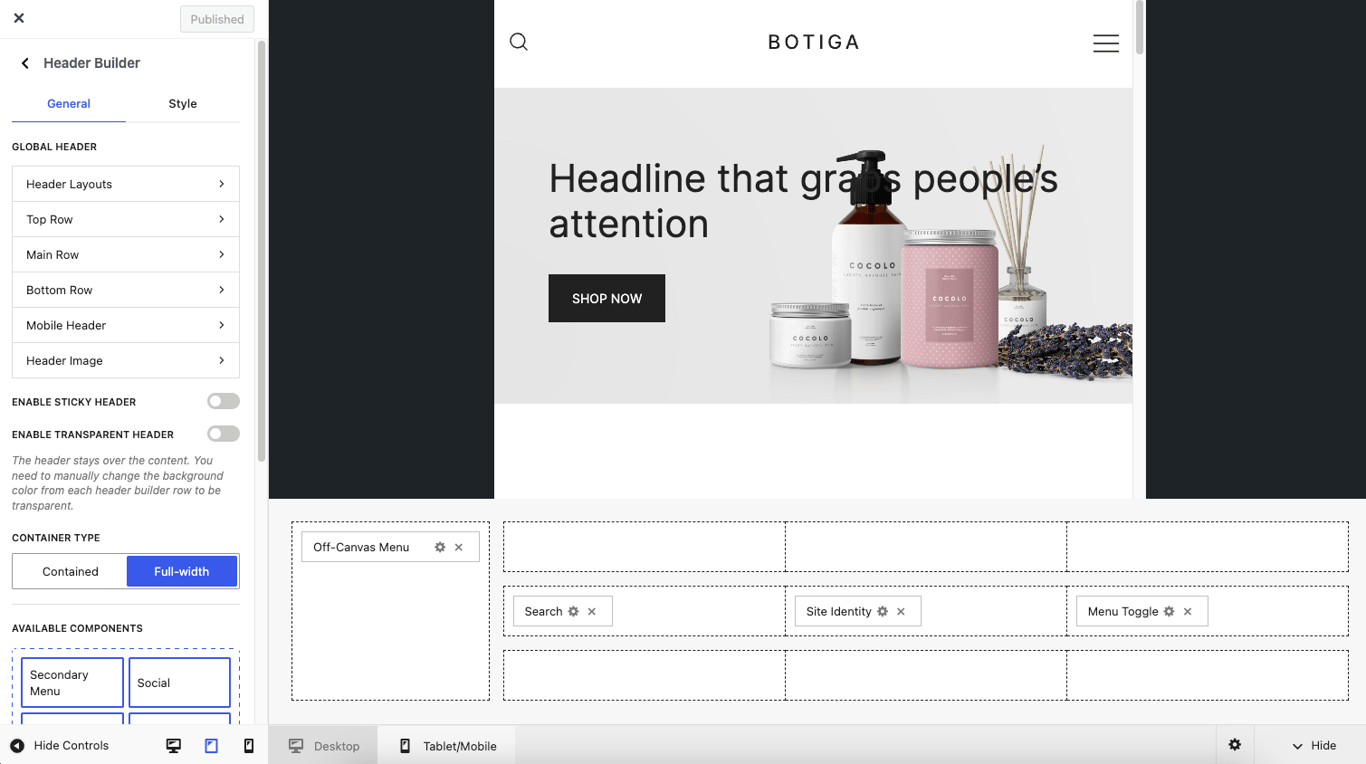The width and height of the screenshot is (1366, 764).
Task: Select the desktop preview icon
Action: pos(173,745)
